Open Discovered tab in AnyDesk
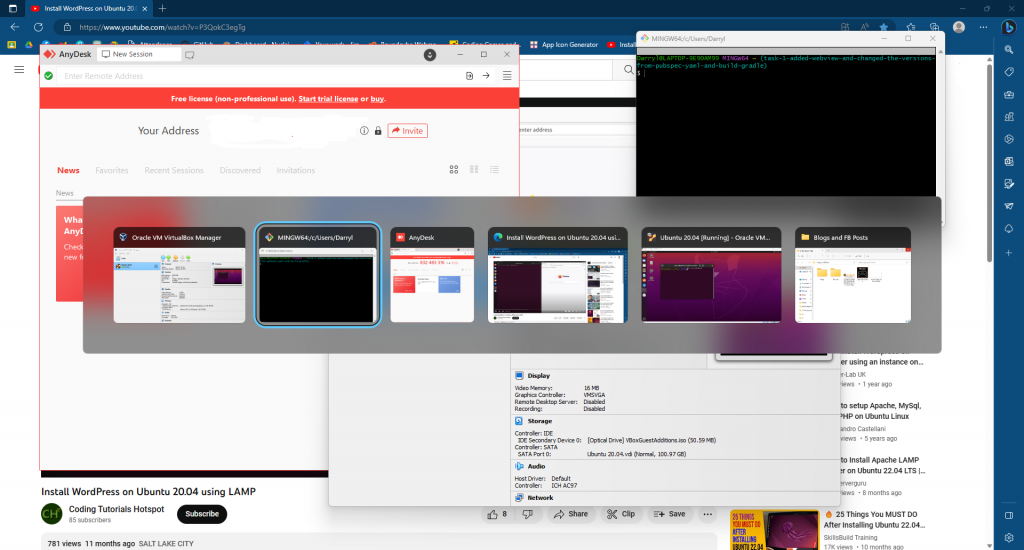The height and width of the screenshot is (550, 1024). coord(240,170)
